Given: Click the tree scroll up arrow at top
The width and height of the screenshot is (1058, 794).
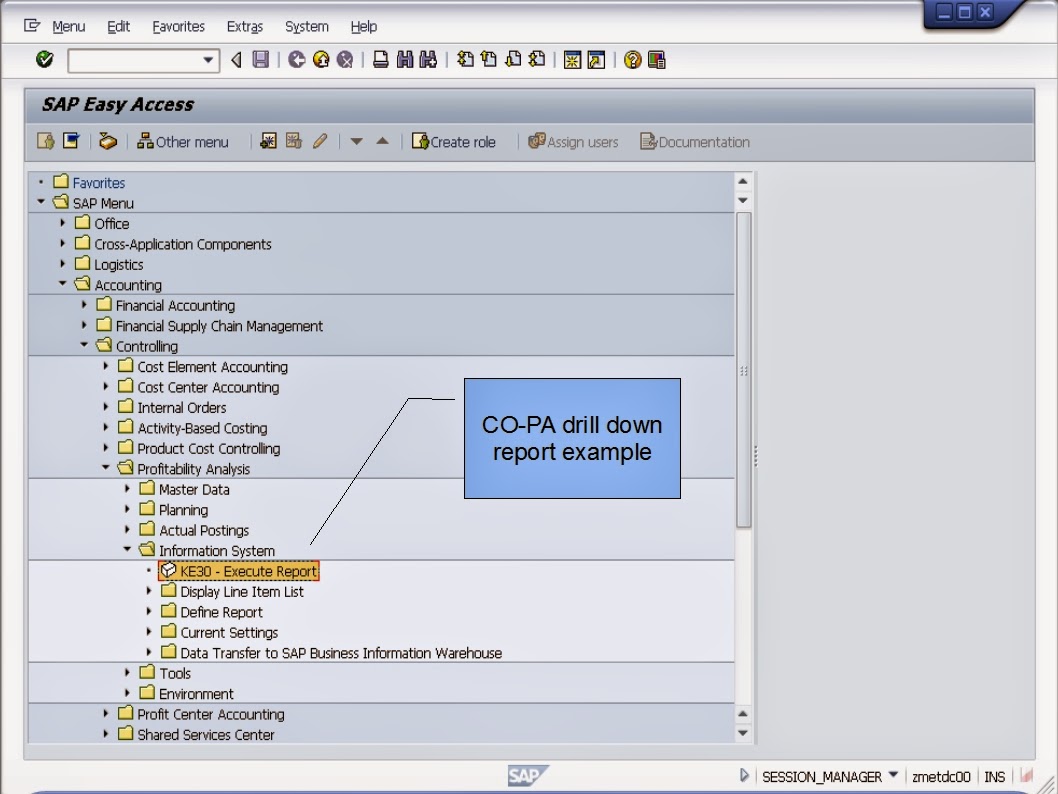Looking at the screenshot, I should pos(743,181).
